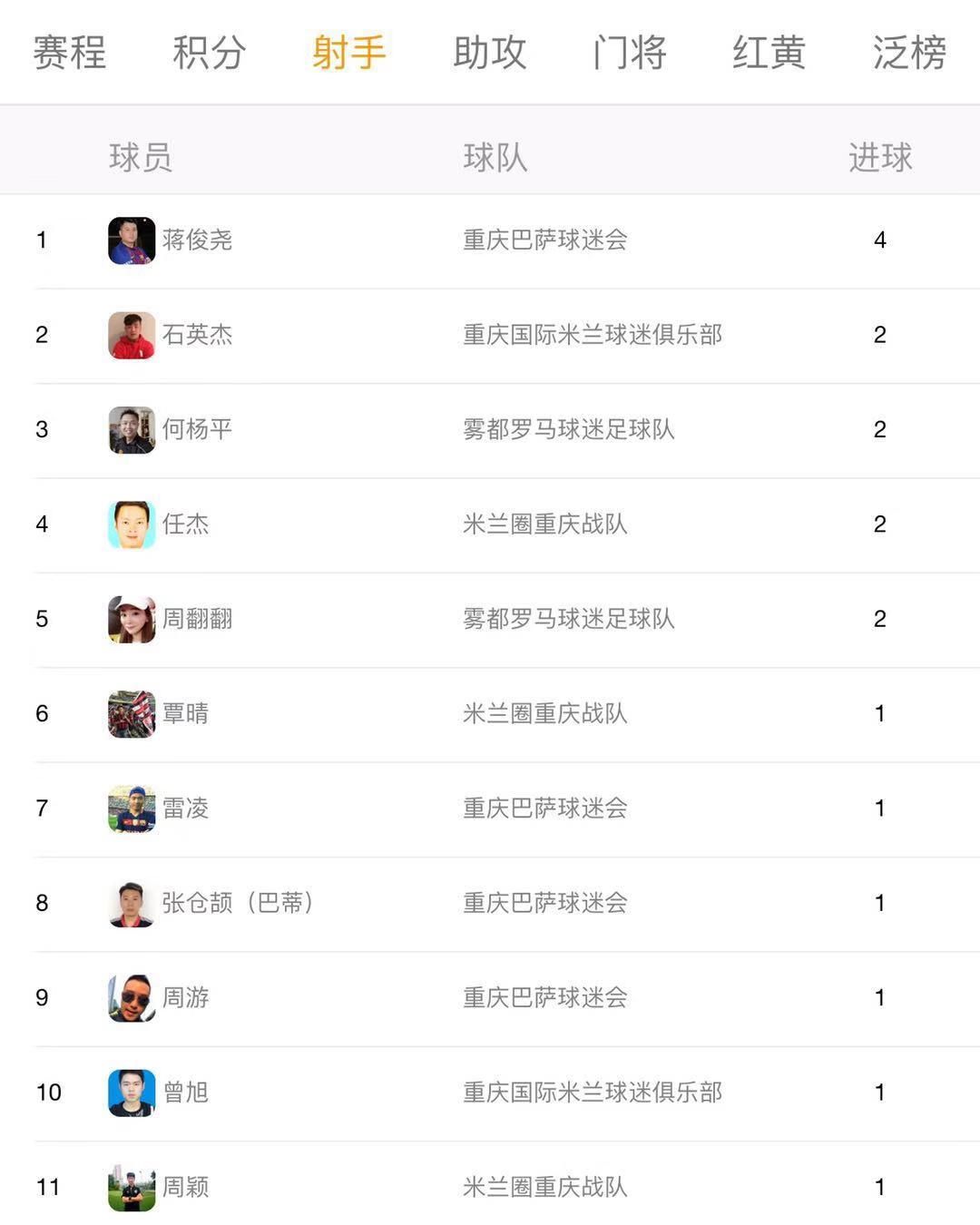Open team link 重庆巴萨球迷会 in first row
The width and height of the screenshot is (980, 1225).
(545, 240)
